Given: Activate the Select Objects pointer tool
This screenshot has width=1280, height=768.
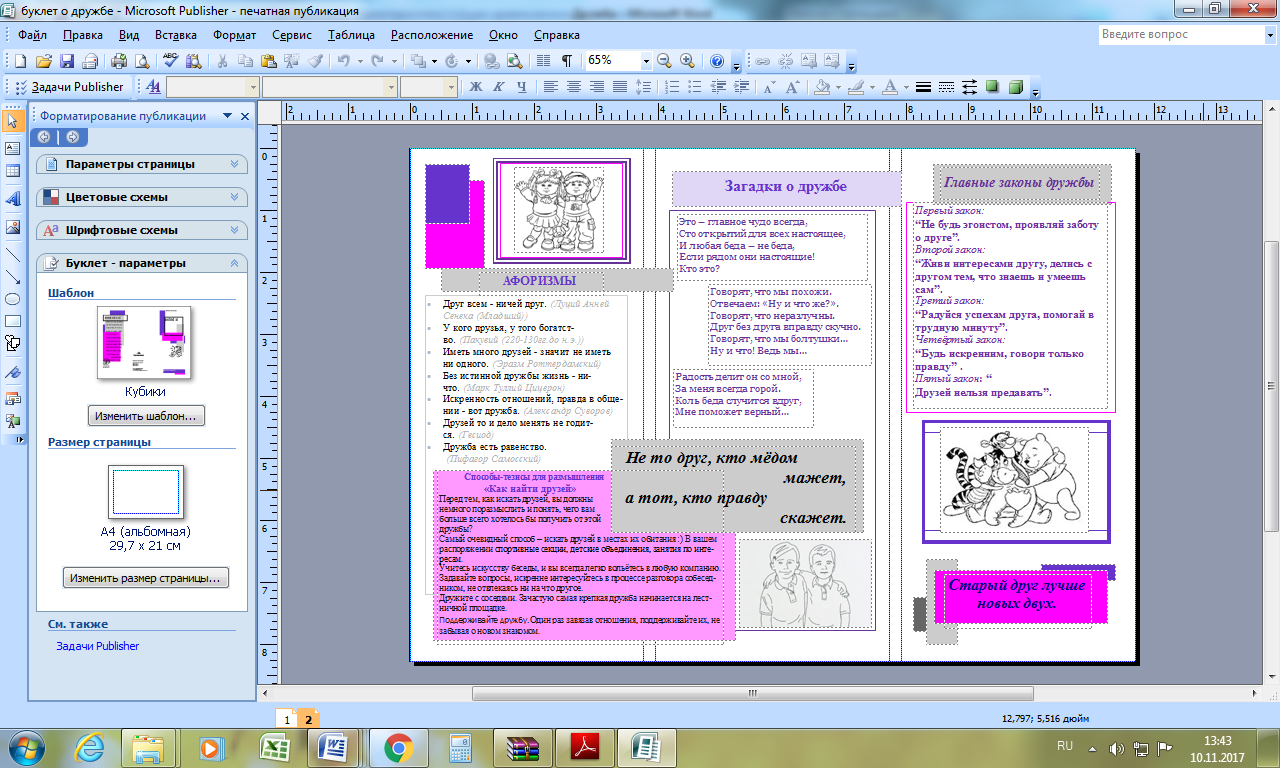Looking at the screenshot, I should [x=13, y=121].
